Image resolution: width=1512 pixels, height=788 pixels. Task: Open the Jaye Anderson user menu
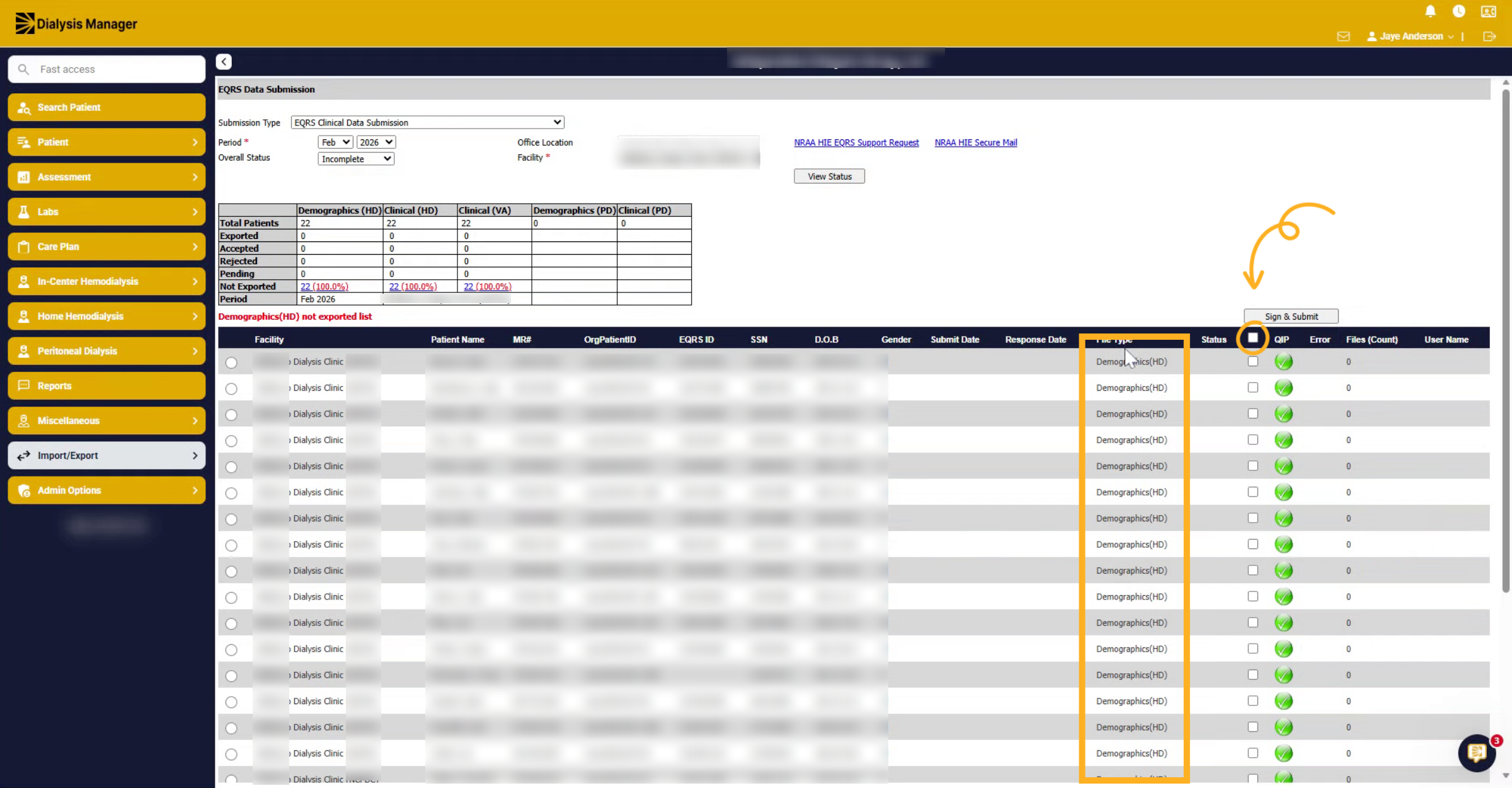(x=1410, y=37)
